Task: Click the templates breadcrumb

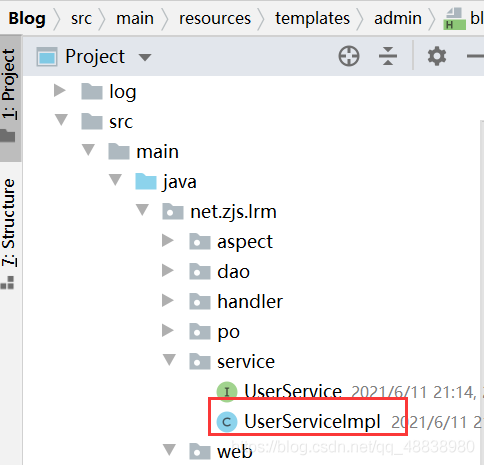Action: (312, 18)
